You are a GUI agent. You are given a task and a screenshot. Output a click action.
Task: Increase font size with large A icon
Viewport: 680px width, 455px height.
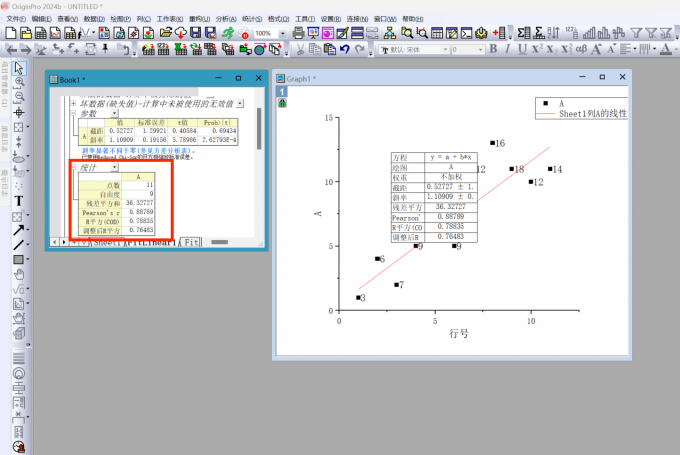[x=596, y=49]
